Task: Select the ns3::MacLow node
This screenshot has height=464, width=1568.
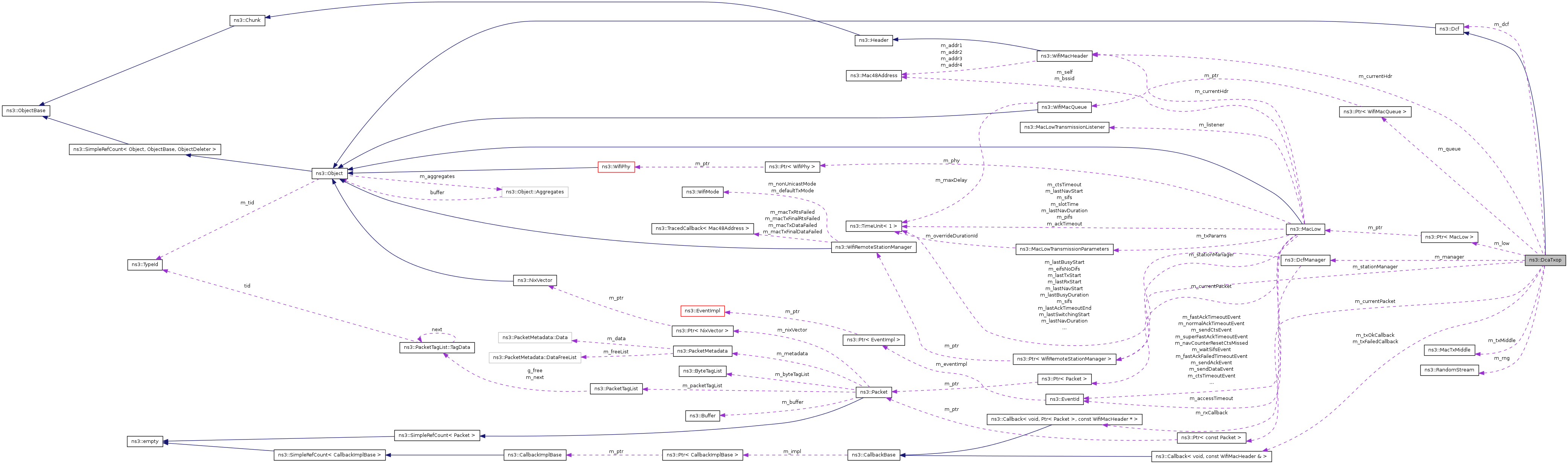Action: click(1306, 229)
